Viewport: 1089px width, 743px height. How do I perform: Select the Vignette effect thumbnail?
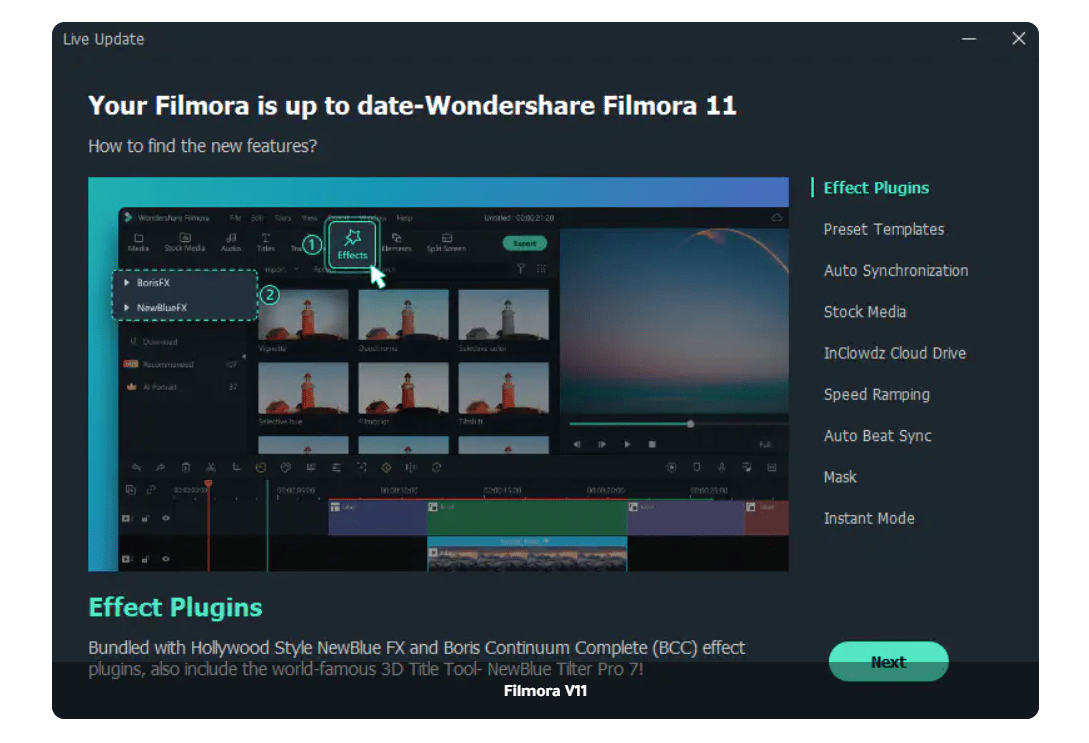(303, 316)
